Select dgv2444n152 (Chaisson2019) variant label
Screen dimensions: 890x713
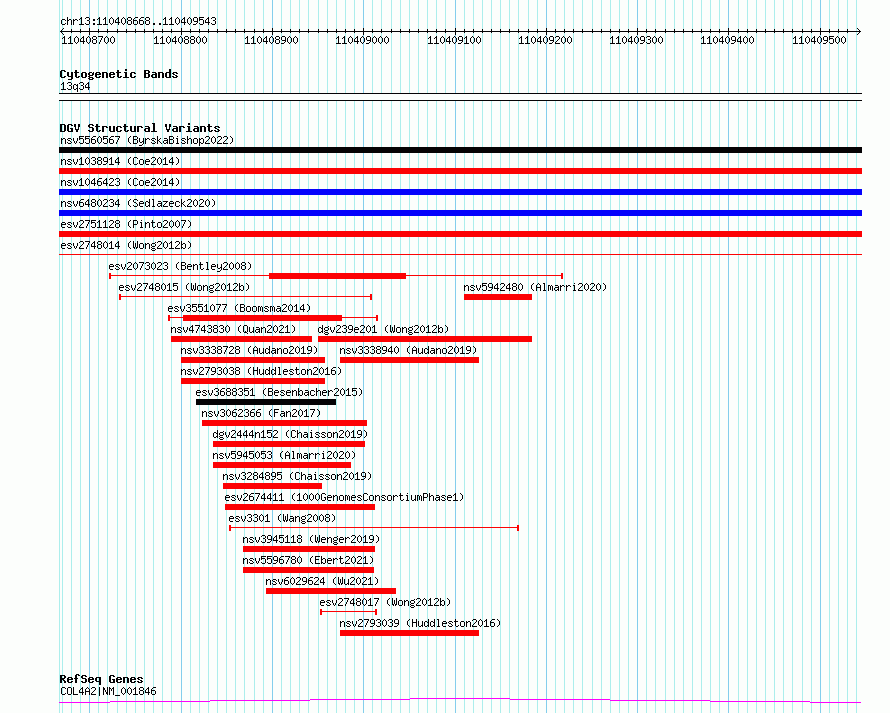290,434
